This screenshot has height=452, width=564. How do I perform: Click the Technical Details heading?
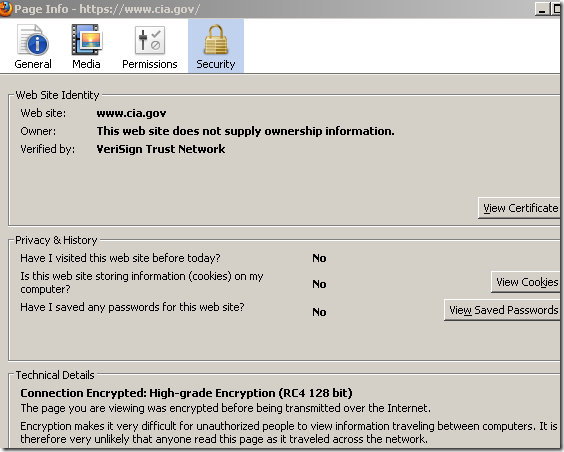55,375
